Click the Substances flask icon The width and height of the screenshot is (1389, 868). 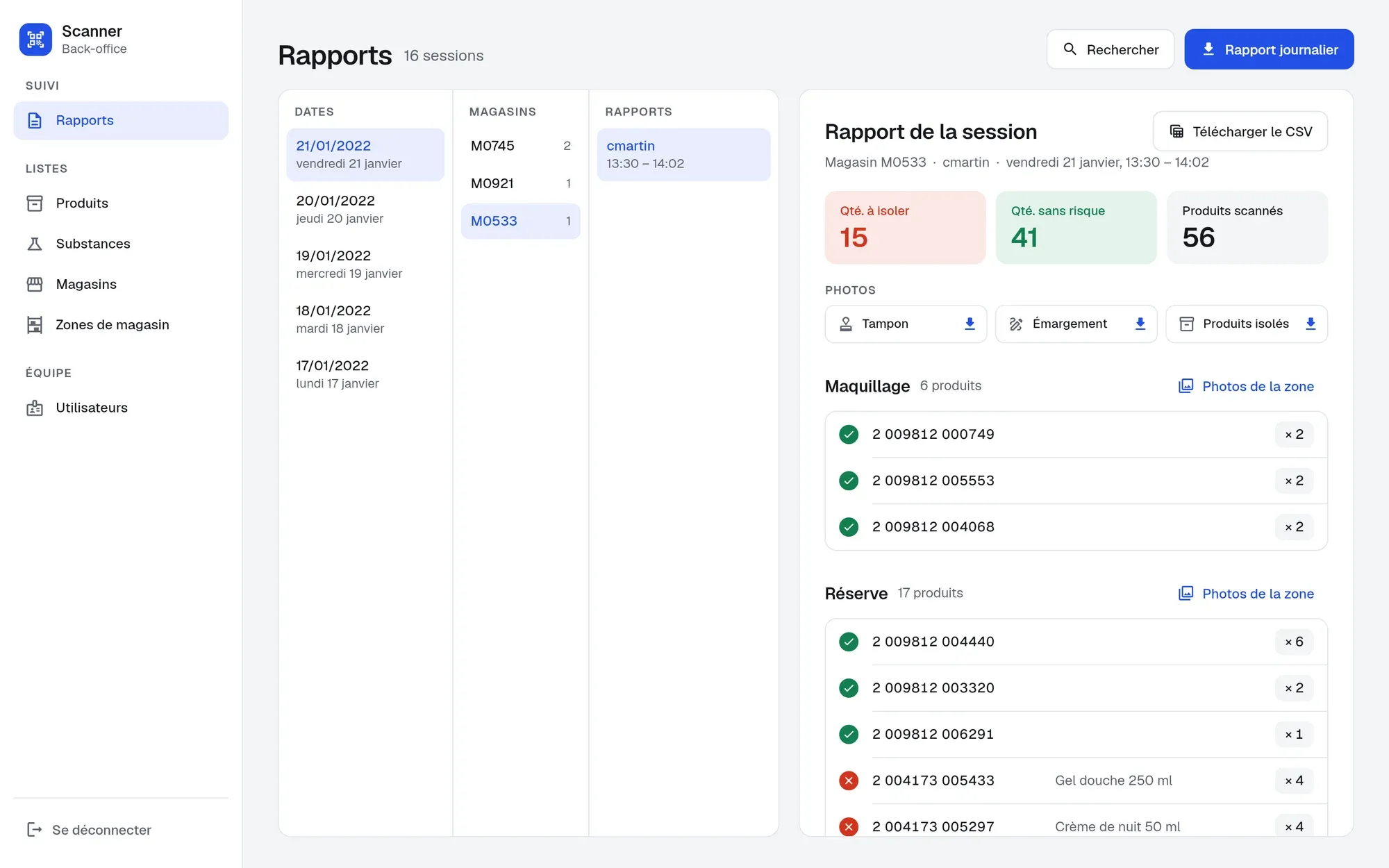(35, 244)
